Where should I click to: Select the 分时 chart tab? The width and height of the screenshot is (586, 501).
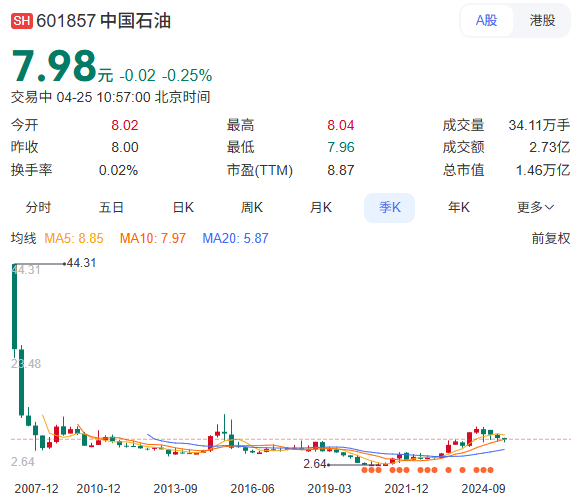coord(38,207)
